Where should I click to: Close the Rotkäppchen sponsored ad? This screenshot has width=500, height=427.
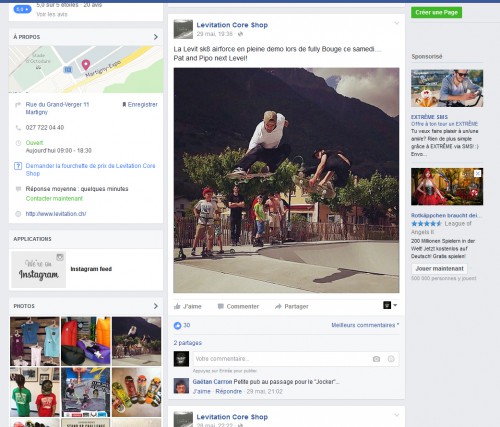(477, 173)
